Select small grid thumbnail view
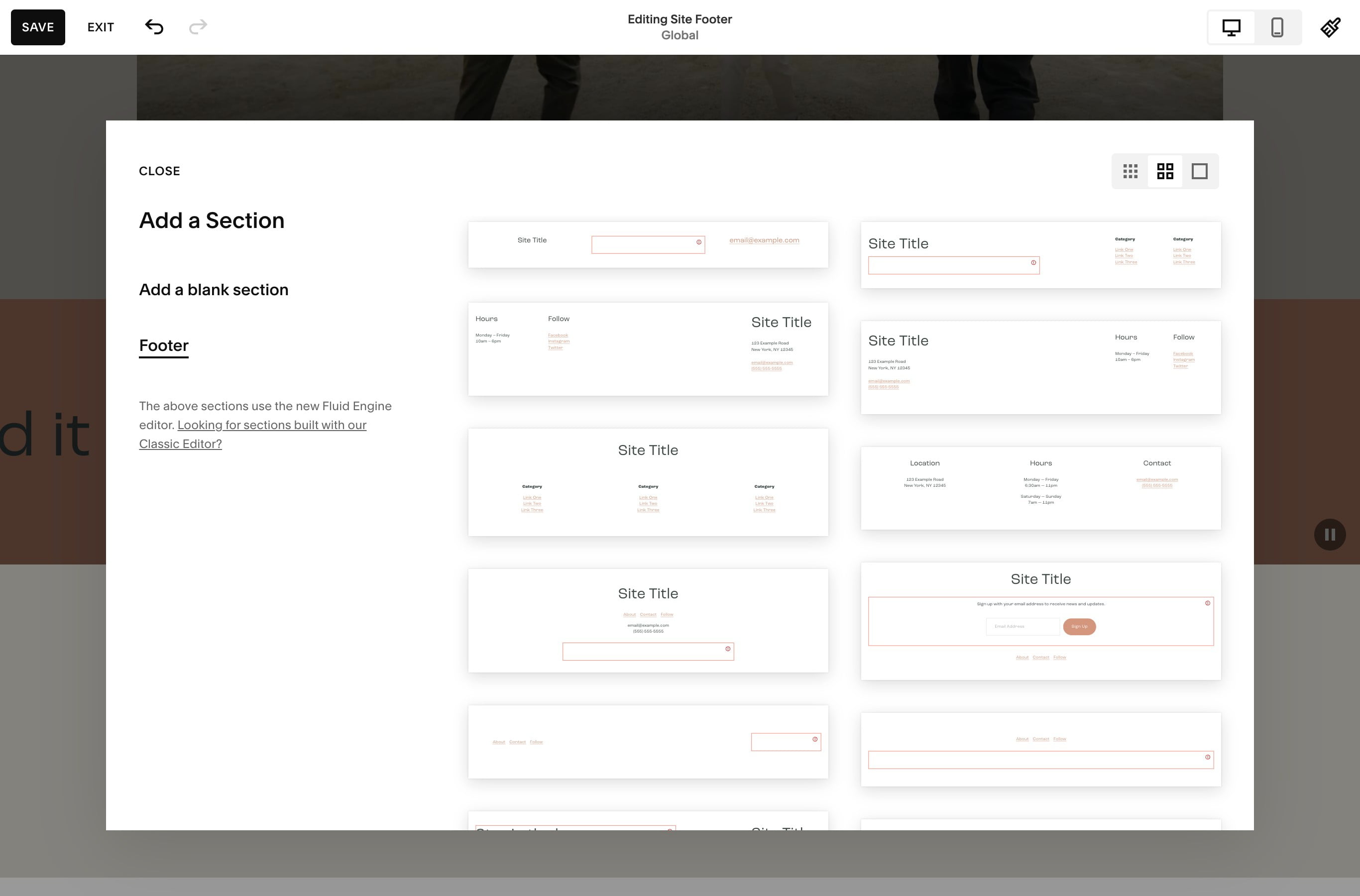The width and height of the screenshot is (1360, 896). pyautogui.click(x=1131, y=171)
